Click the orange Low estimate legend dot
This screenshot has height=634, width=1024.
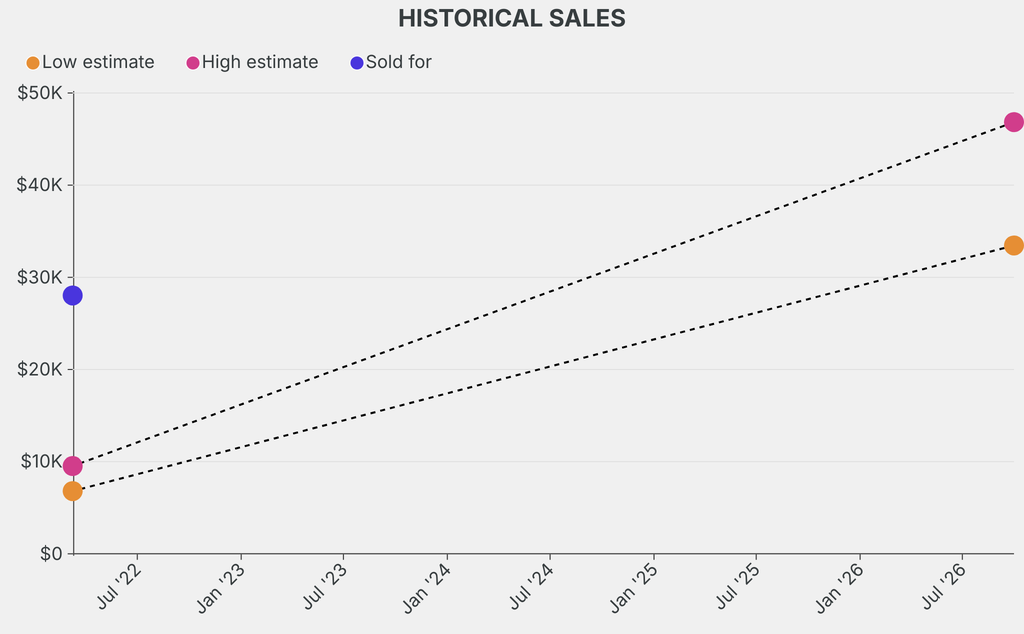(x=33, y=63)
